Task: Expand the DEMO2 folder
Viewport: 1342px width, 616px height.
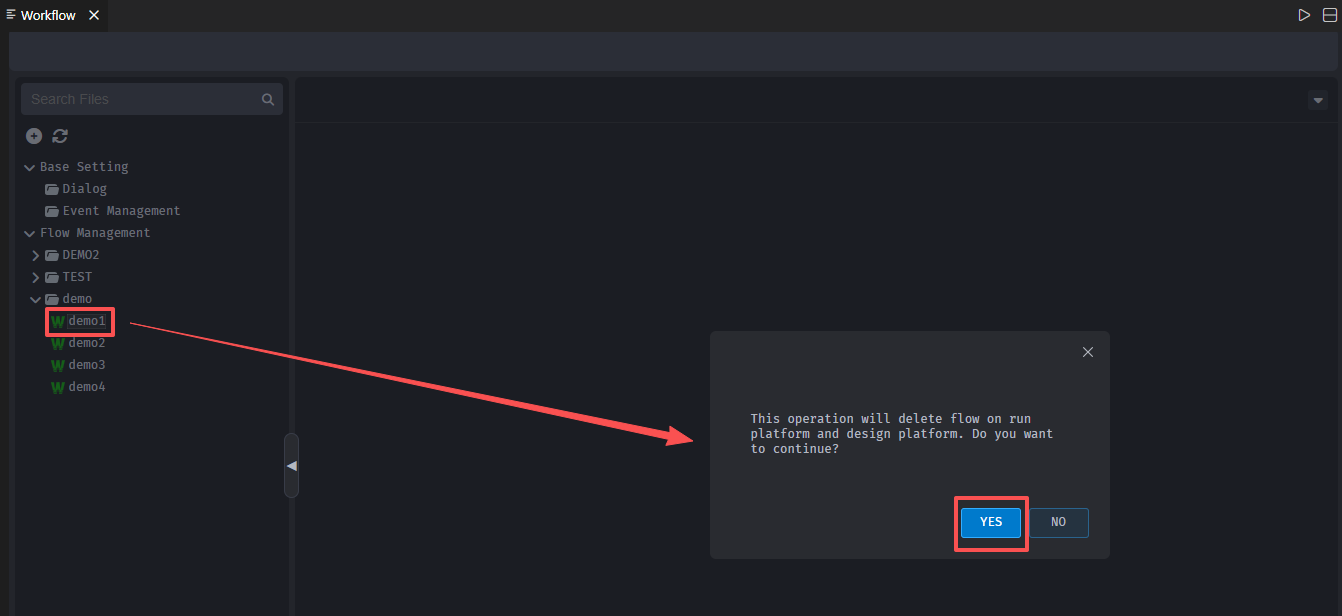Action: click(36, 255)
